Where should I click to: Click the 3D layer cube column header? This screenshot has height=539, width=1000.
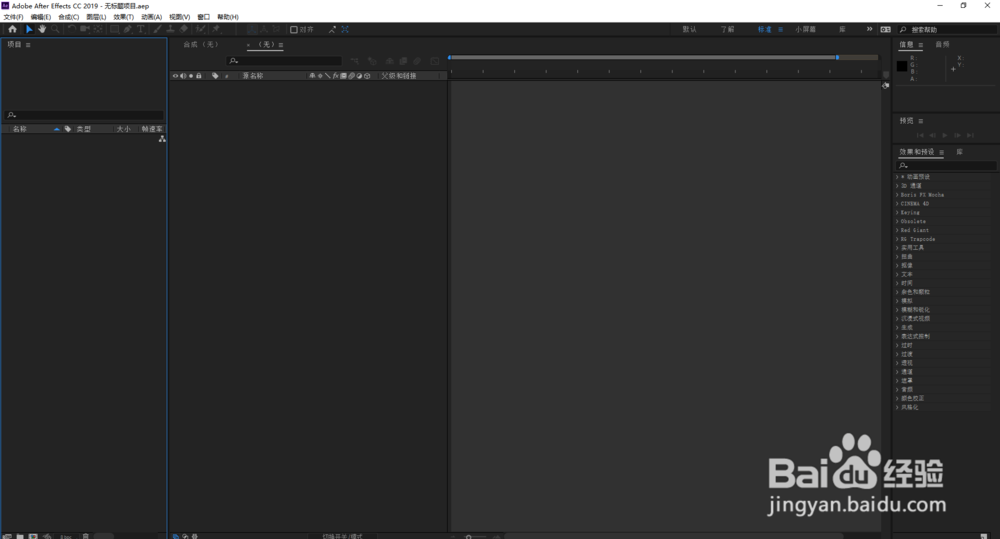point(367,76)
